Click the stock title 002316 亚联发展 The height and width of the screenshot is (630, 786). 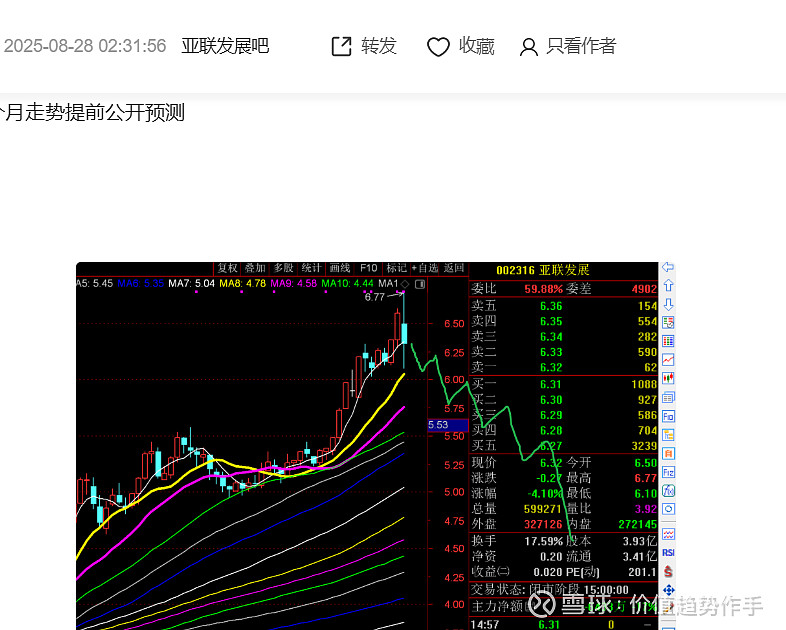542,270
